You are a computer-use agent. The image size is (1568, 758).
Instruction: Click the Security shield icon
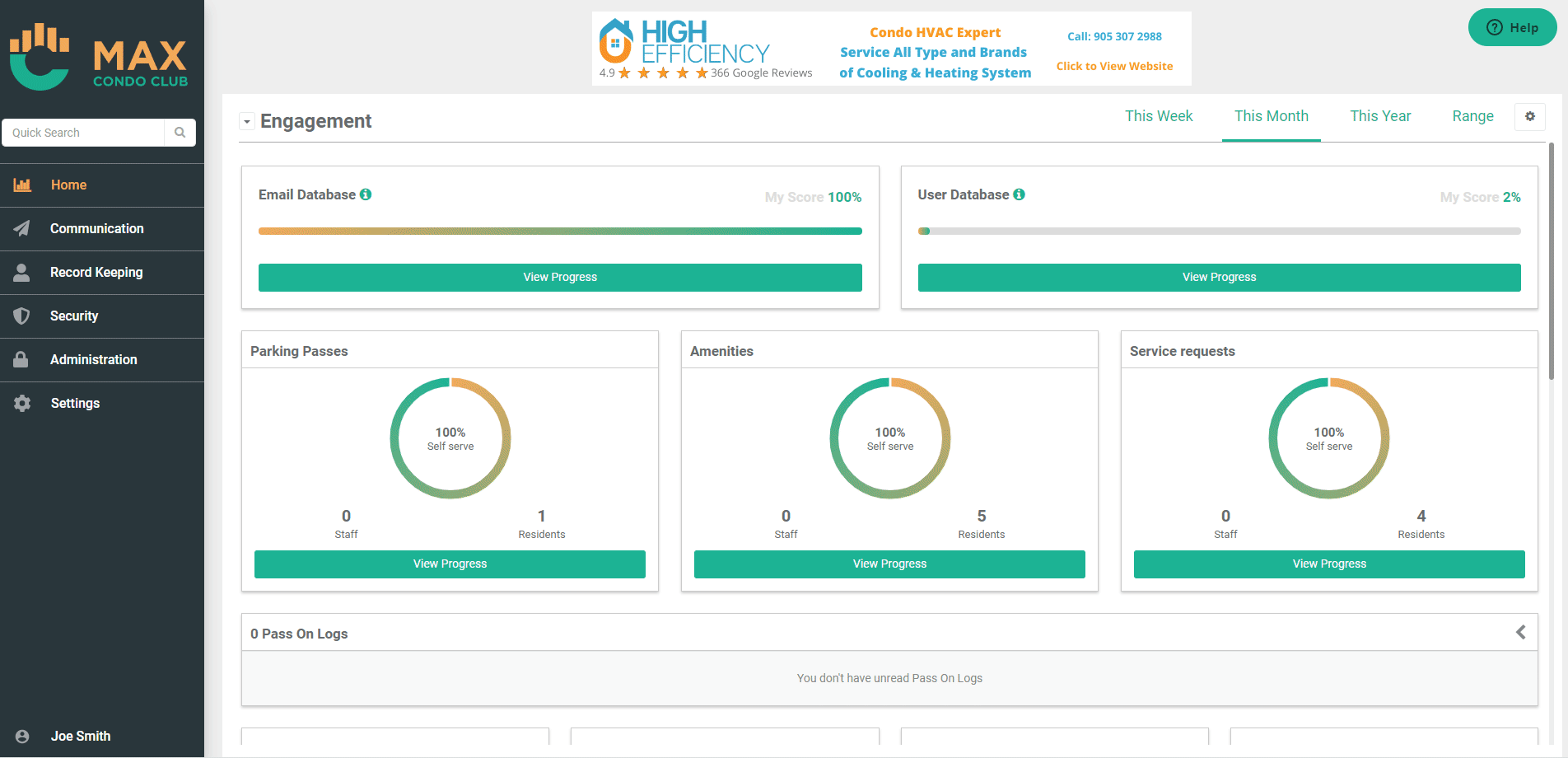point(22,316)
